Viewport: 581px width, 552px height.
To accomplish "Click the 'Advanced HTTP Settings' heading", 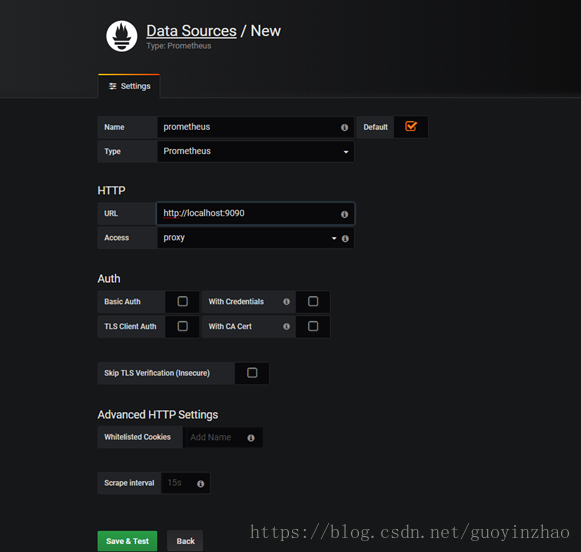I will (158, 415).
